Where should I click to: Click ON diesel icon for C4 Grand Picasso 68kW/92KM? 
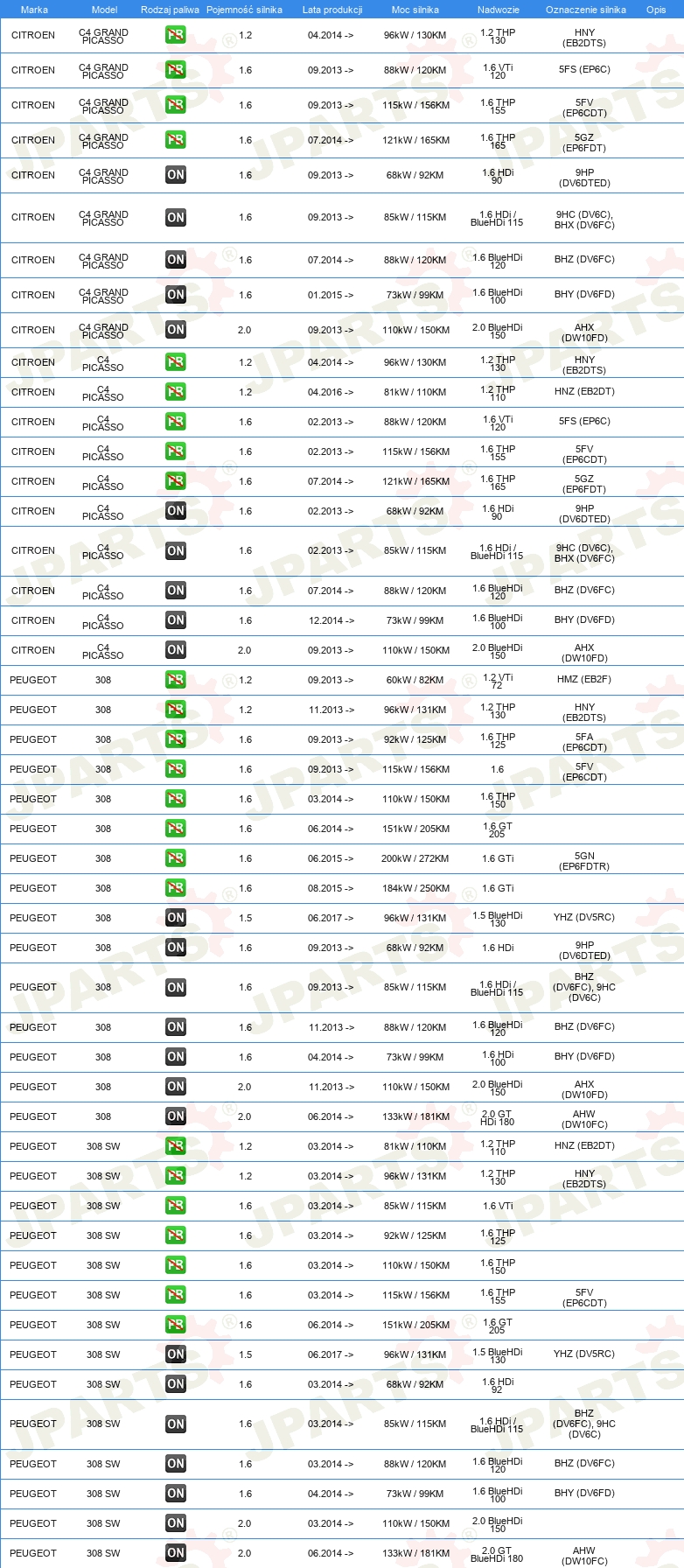(x=176, y=175)
